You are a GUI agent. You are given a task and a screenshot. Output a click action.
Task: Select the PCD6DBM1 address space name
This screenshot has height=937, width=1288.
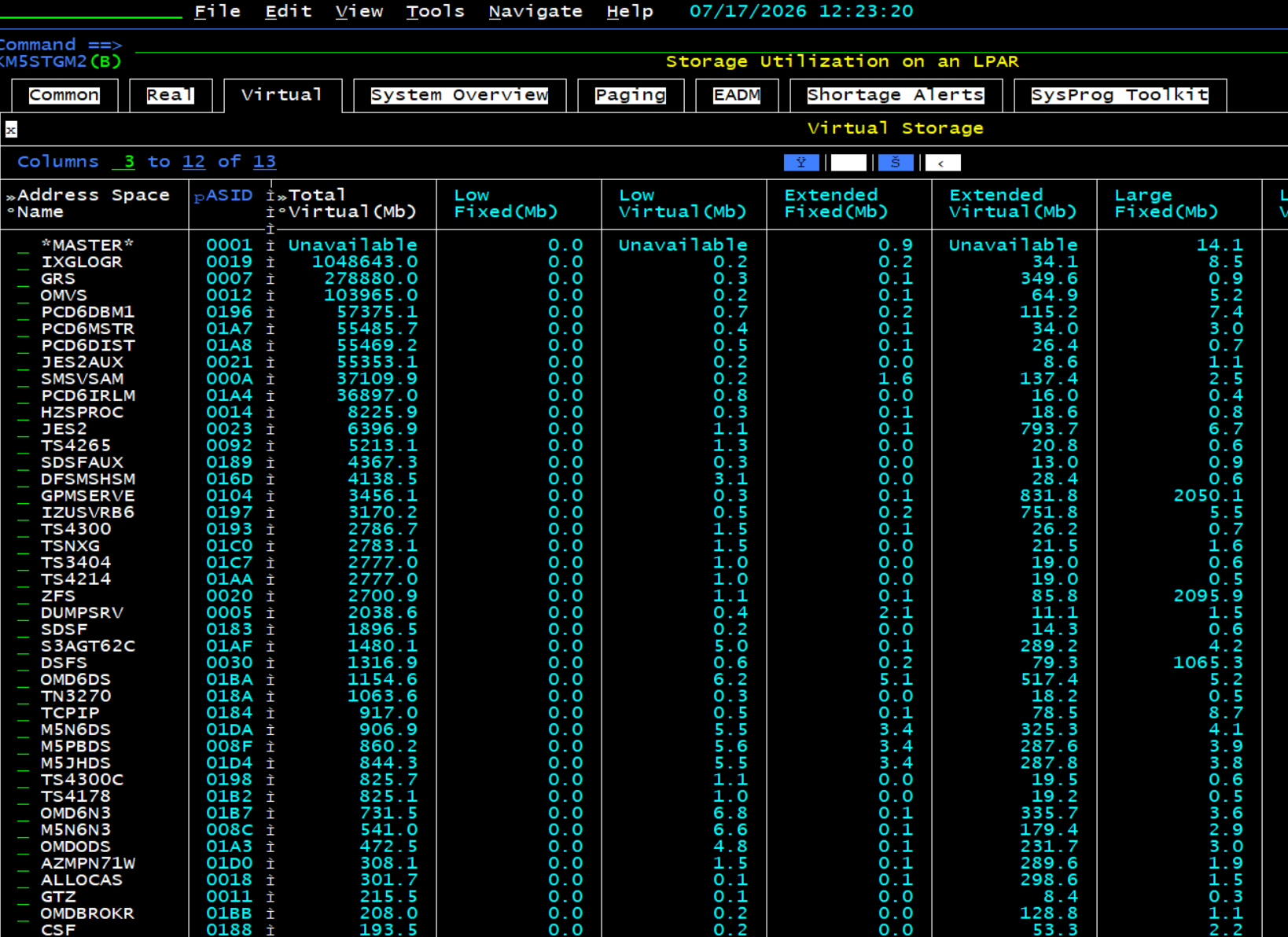pyautogui.click(x=88, y=312)
